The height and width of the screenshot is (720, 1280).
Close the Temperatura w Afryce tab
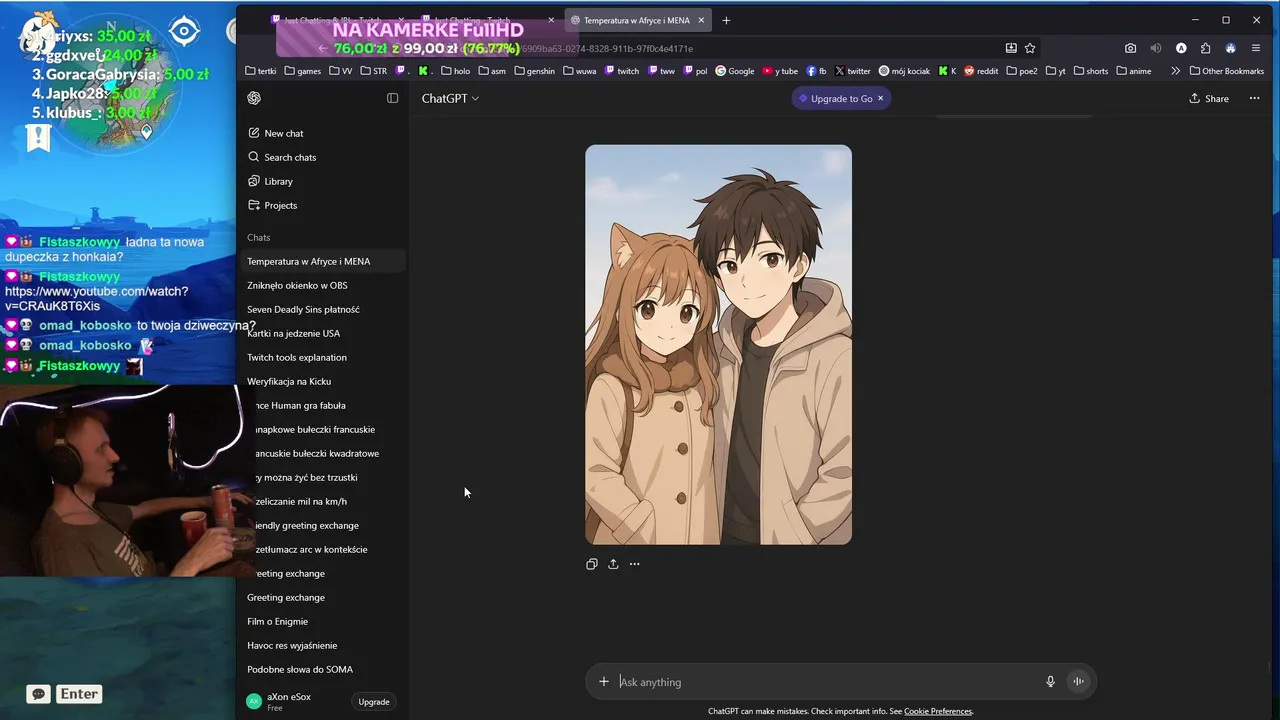point(701,20)
